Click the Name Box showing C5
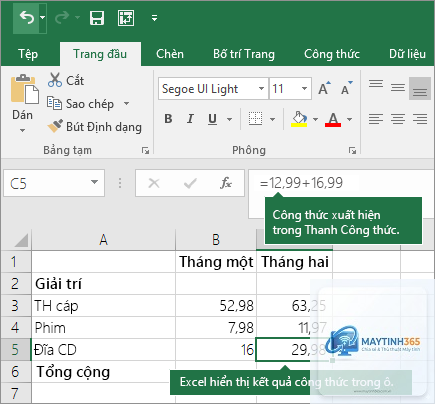This screenshot has width=435, height=404. (54, 183)
